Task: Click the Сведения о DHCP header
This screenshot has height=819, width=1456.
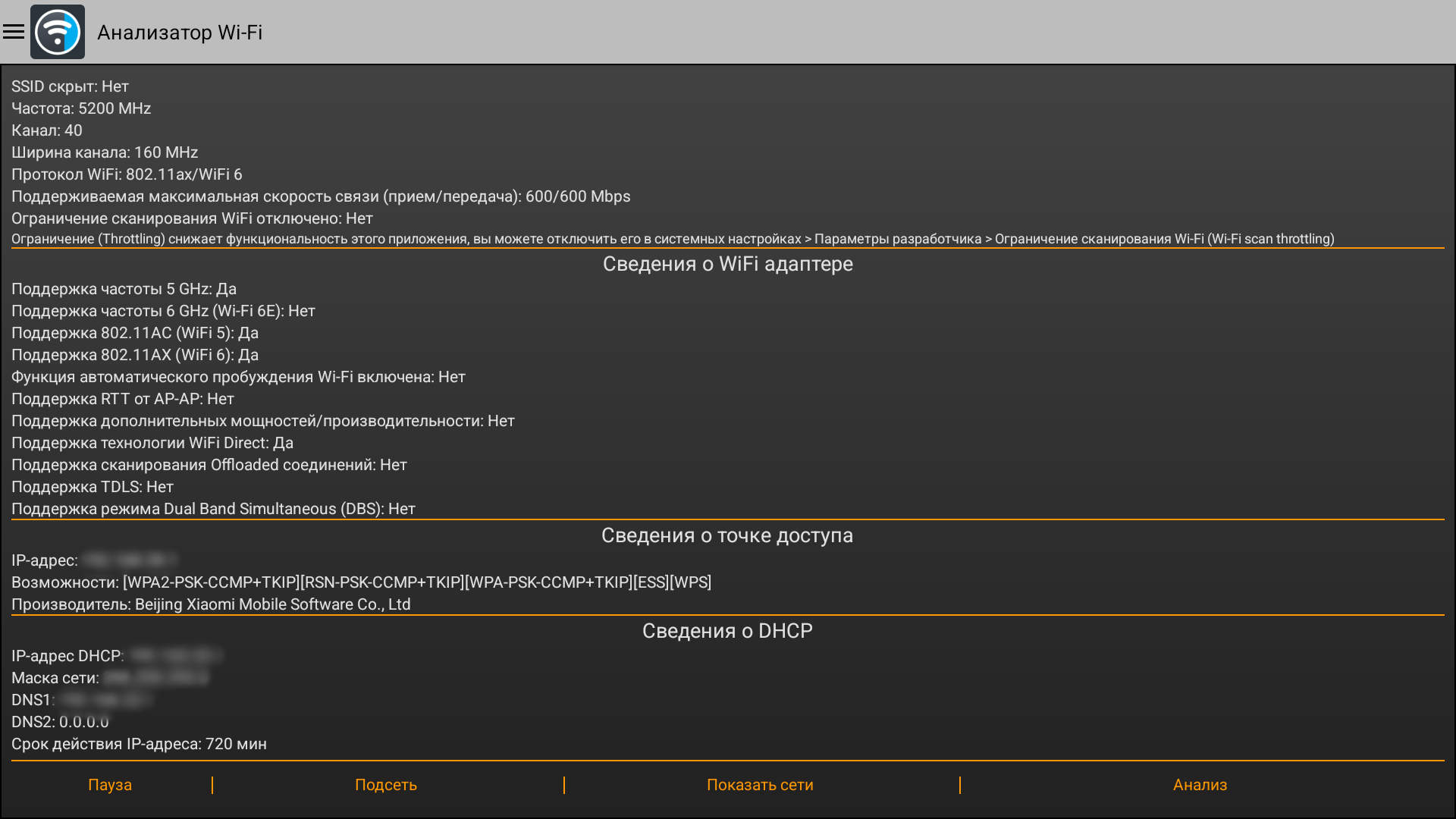Action: coord(726,631)
